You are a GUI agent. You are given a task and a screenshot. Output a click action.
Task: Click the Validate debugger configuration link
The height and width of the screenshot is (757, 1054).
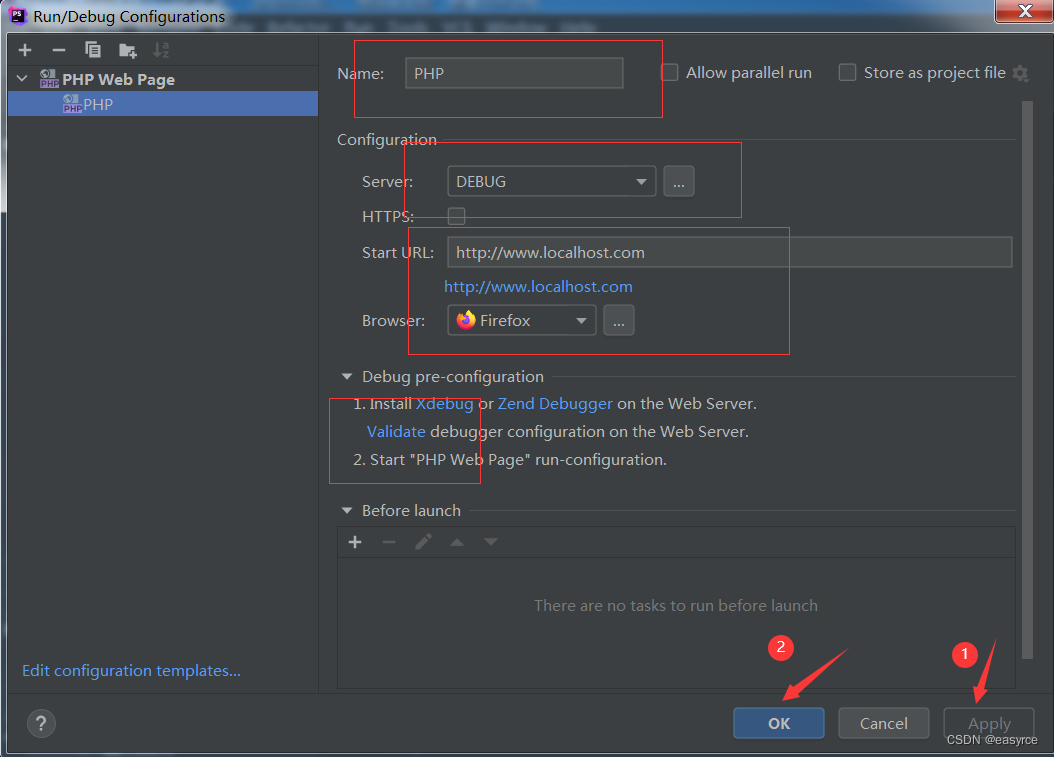(396, 432)
